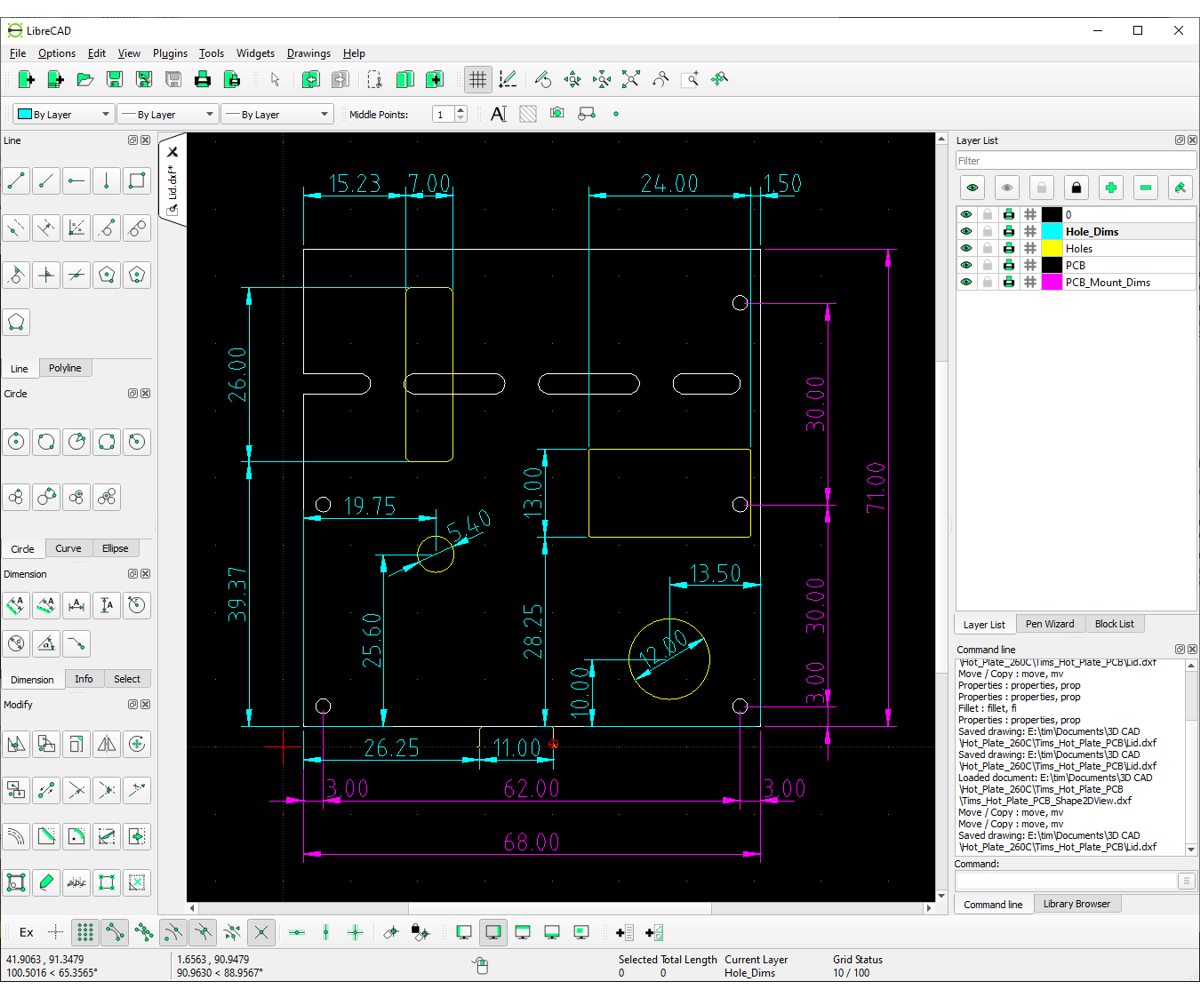Select the Aligned dimension tool
The height and width of the screenshot is (1000, 1200).
coord(16,605)
